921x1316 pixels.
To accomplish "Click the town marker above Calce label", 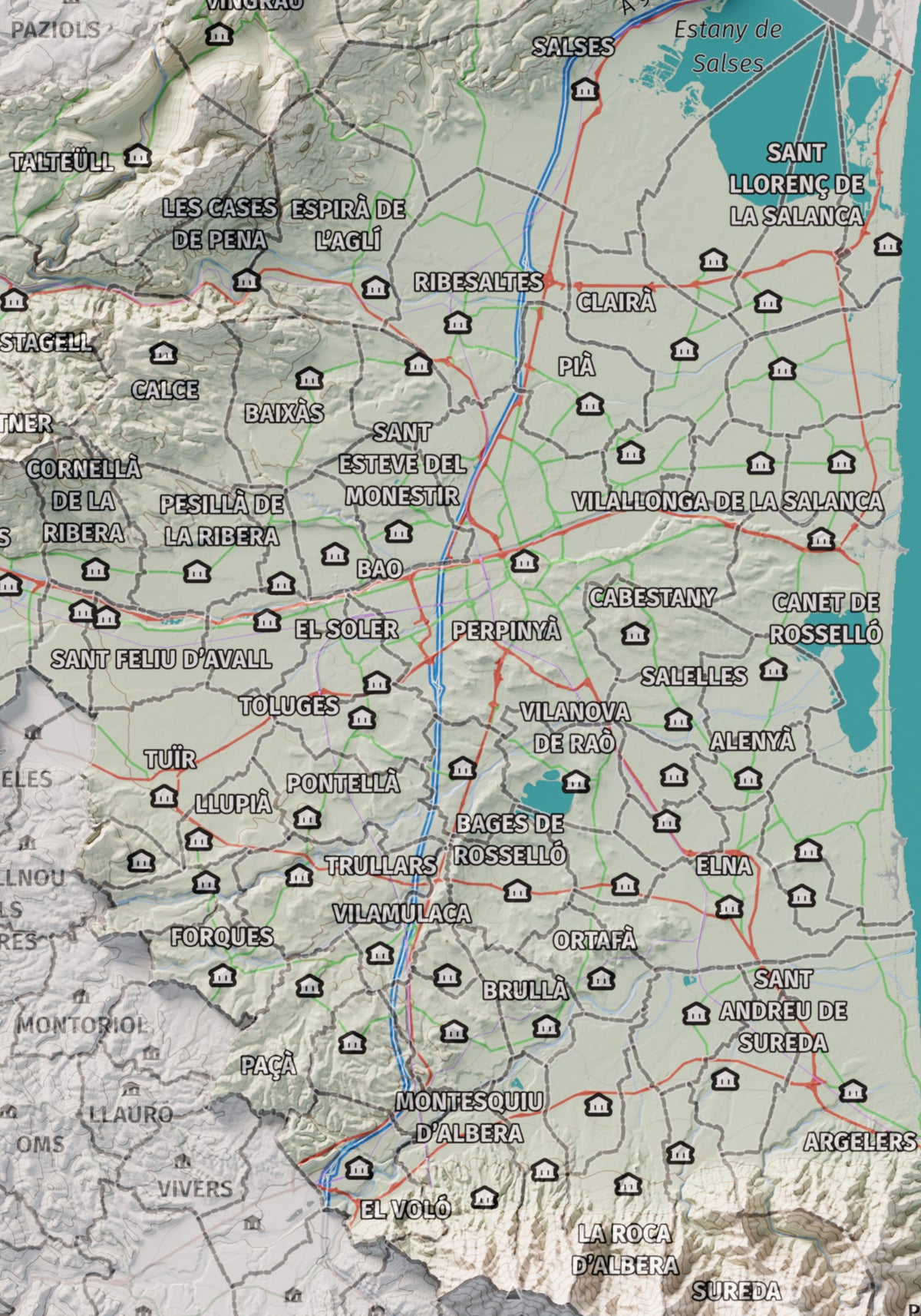I will (x=163, y=354).
